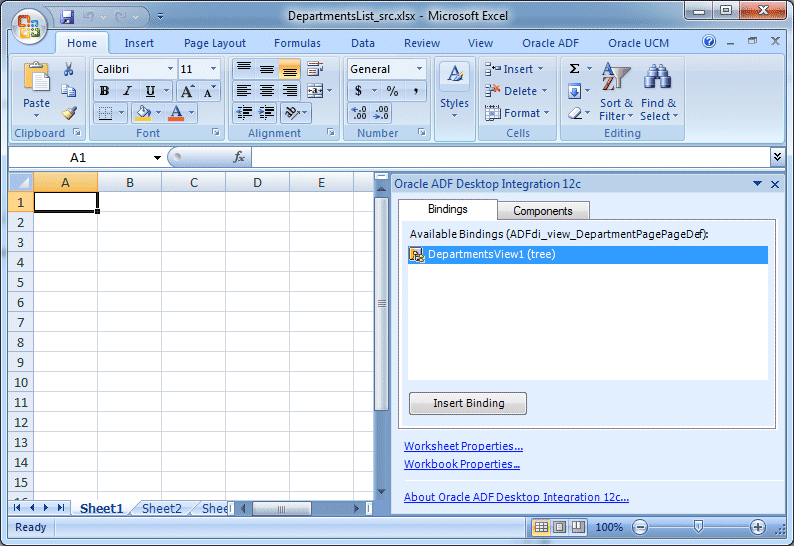The height and width of the screenshot is (546, 794).
Task: Switch to the Page Layout tab
Action: tap(215, 43)
